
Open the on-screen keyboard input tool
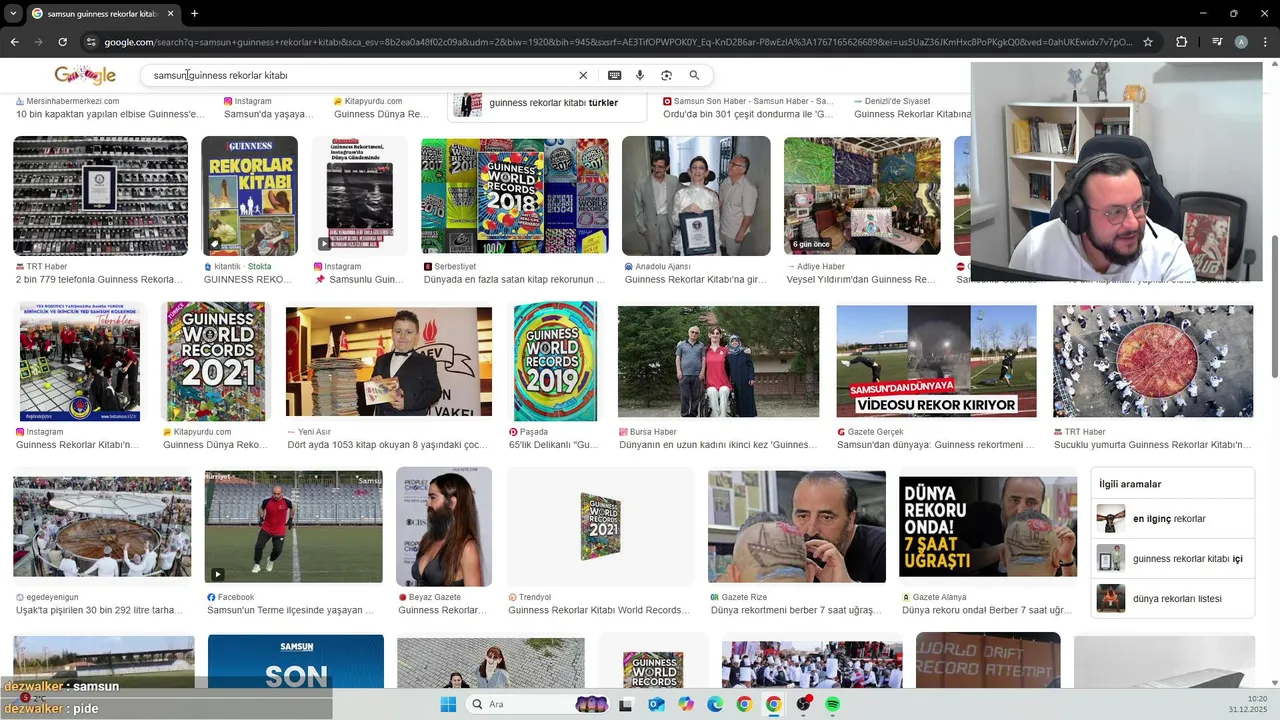point(614,75)
